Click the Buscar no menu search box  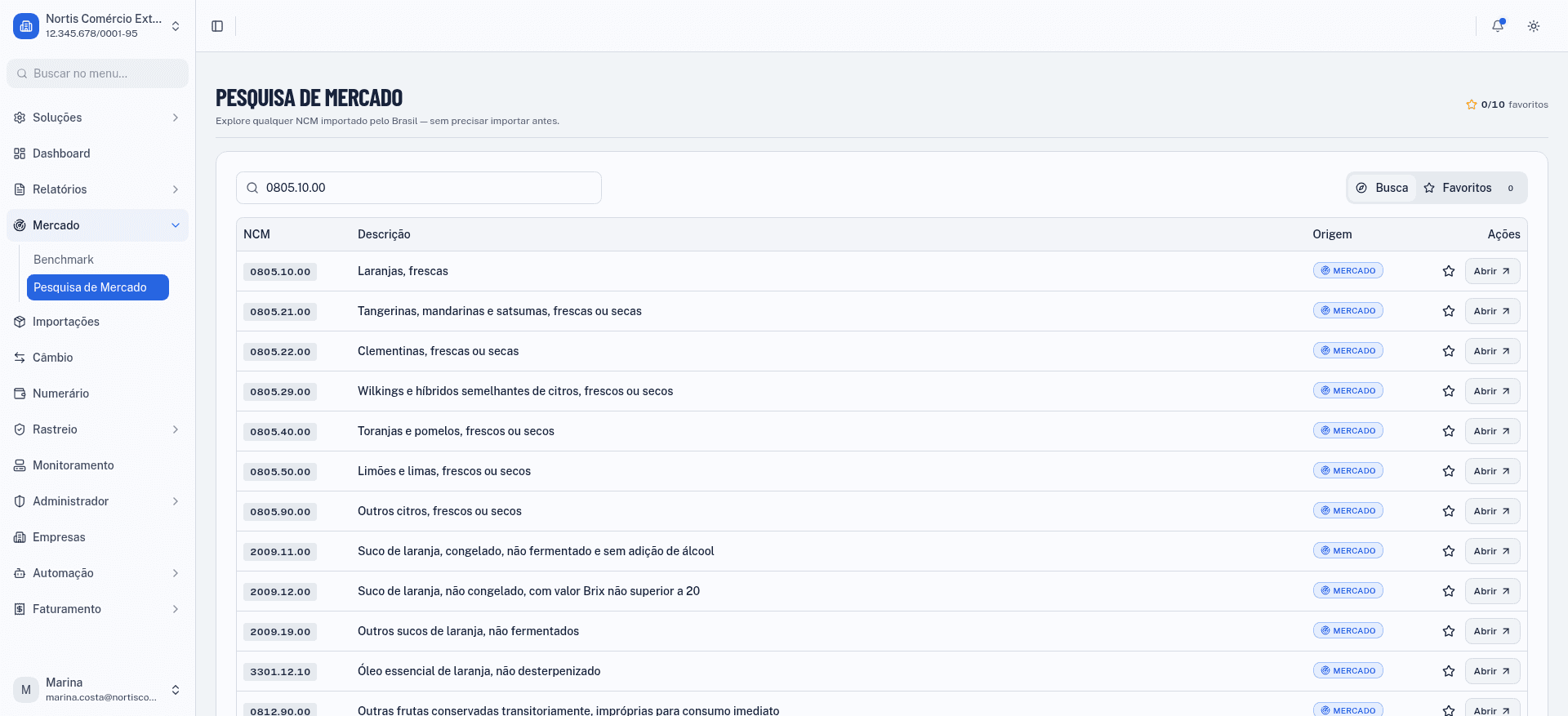pyautogui.click(x=97, y=73)
